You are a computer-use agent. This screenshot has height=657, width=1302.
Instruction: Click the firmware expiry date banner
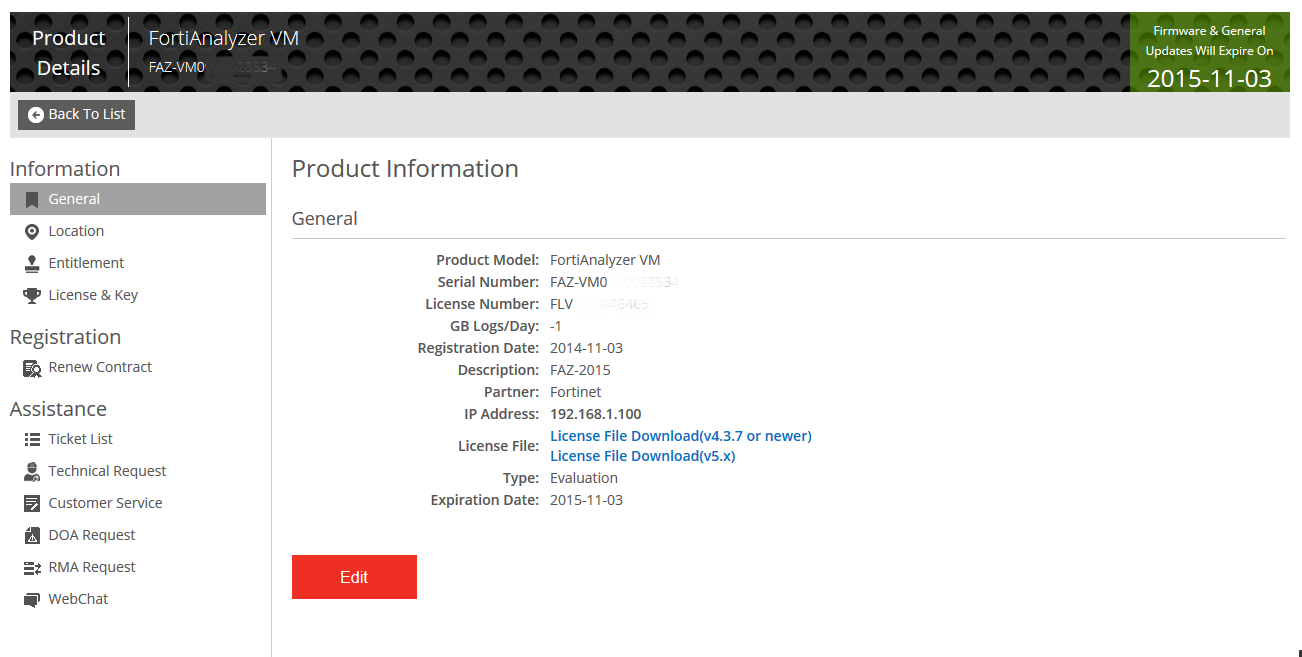1208,54
